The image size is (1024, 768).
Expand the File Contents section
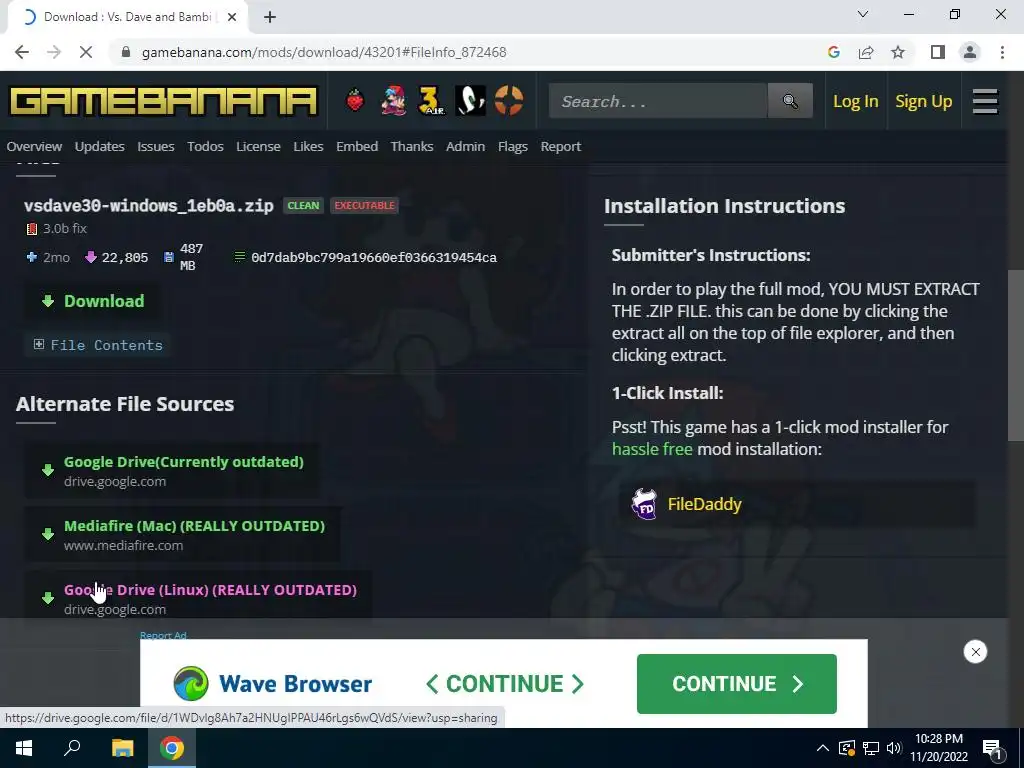(98, 345)
